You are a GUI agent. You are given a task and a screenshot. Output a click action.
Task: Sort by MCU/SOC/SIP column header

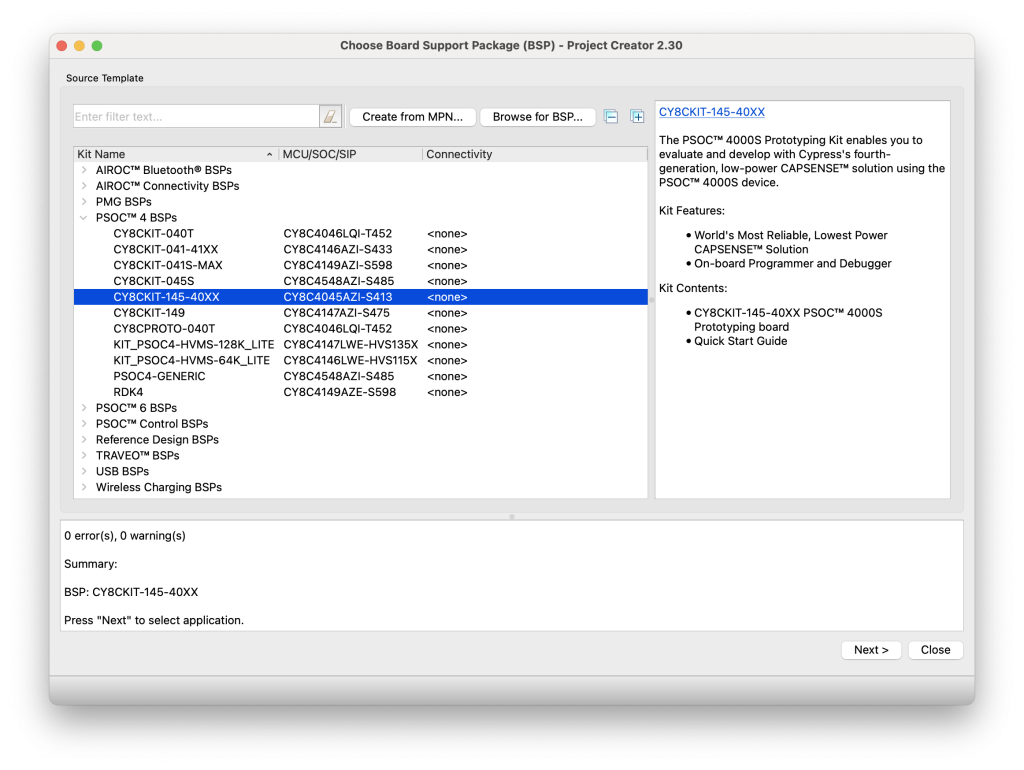click(350, 154)
